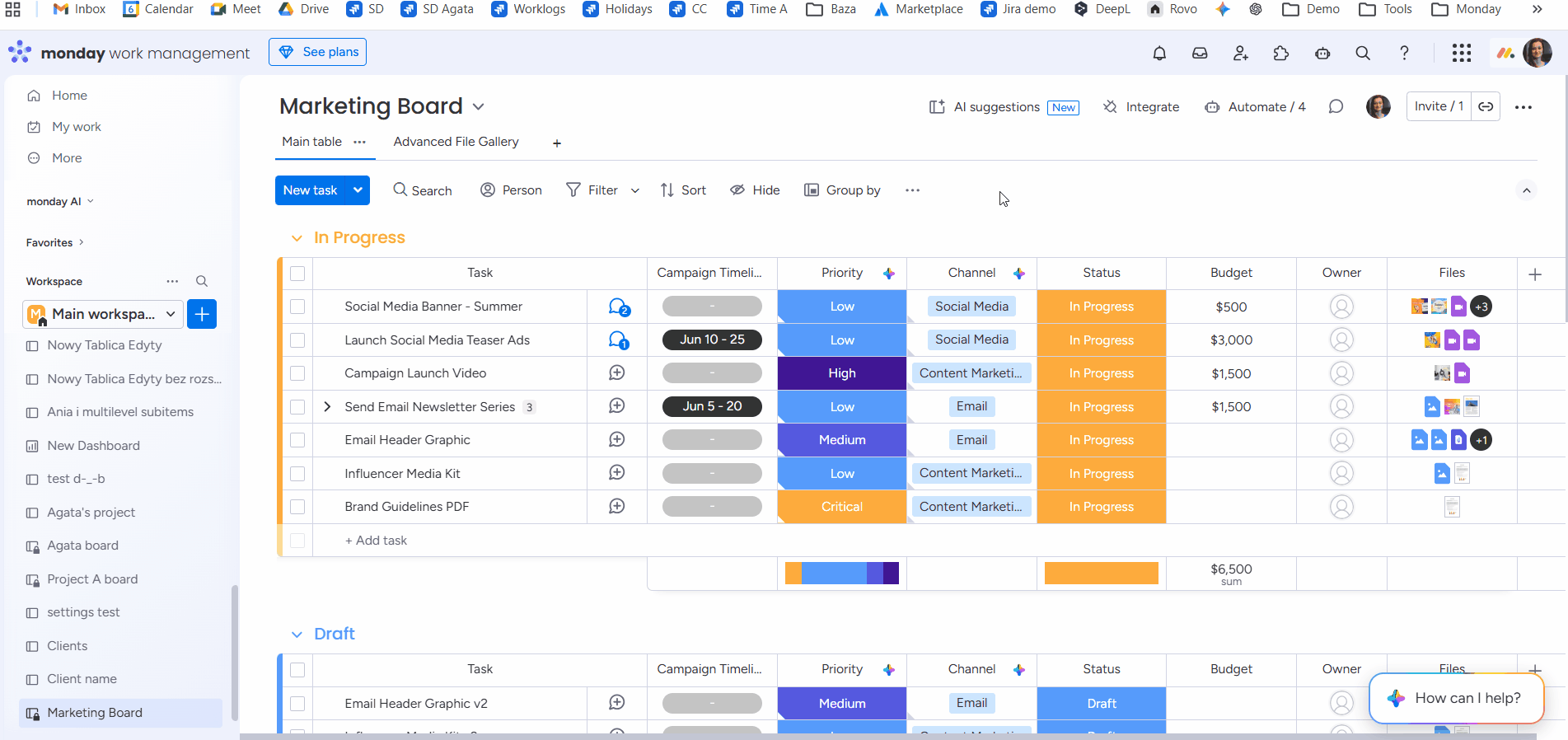Click the New task button
Viewport: 1568px width, 740px height.
click(311, 190)
